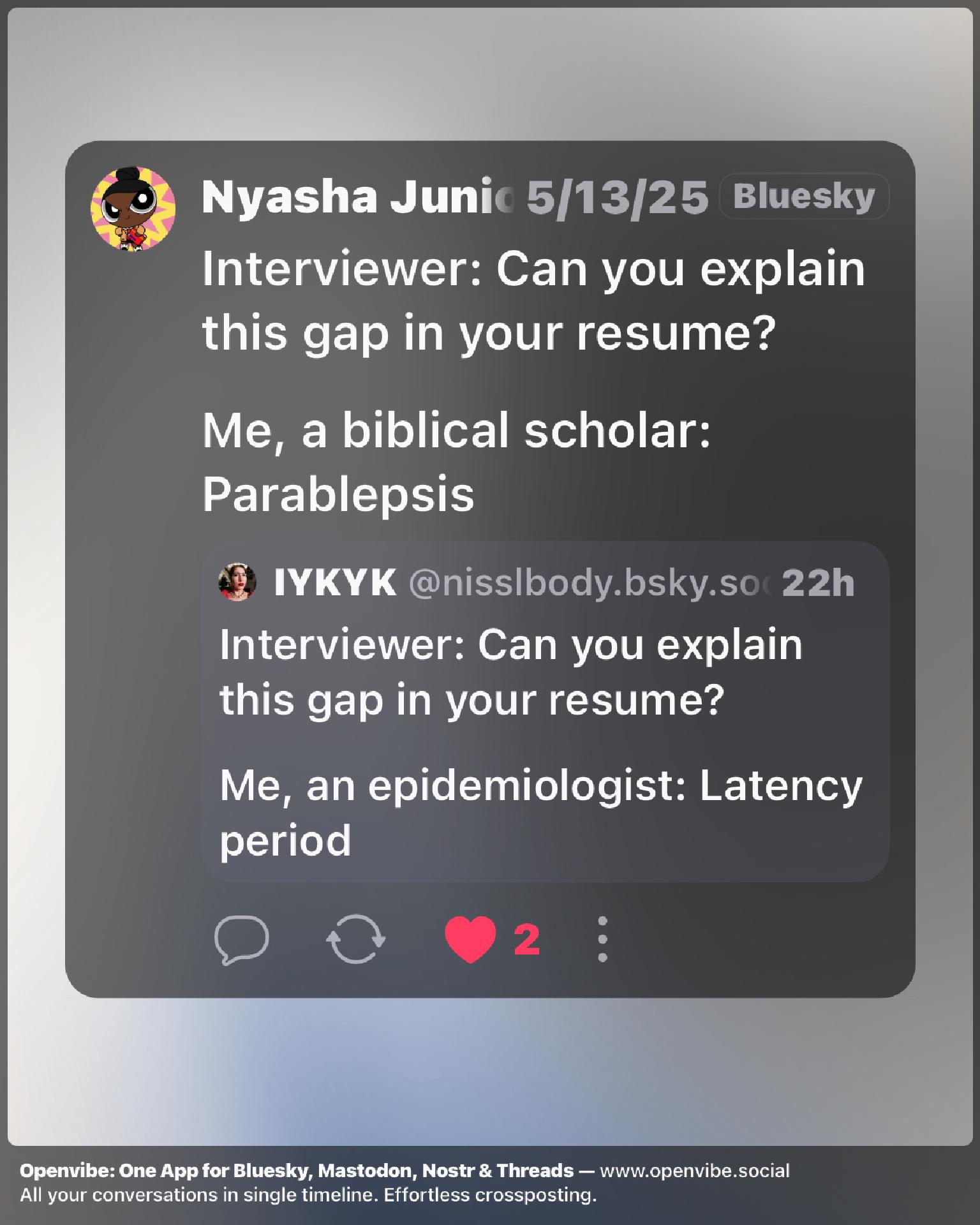Open the Nyasha Junior display name
Image resolution: width=980 pixels, height=1225 pixels.
357,197
